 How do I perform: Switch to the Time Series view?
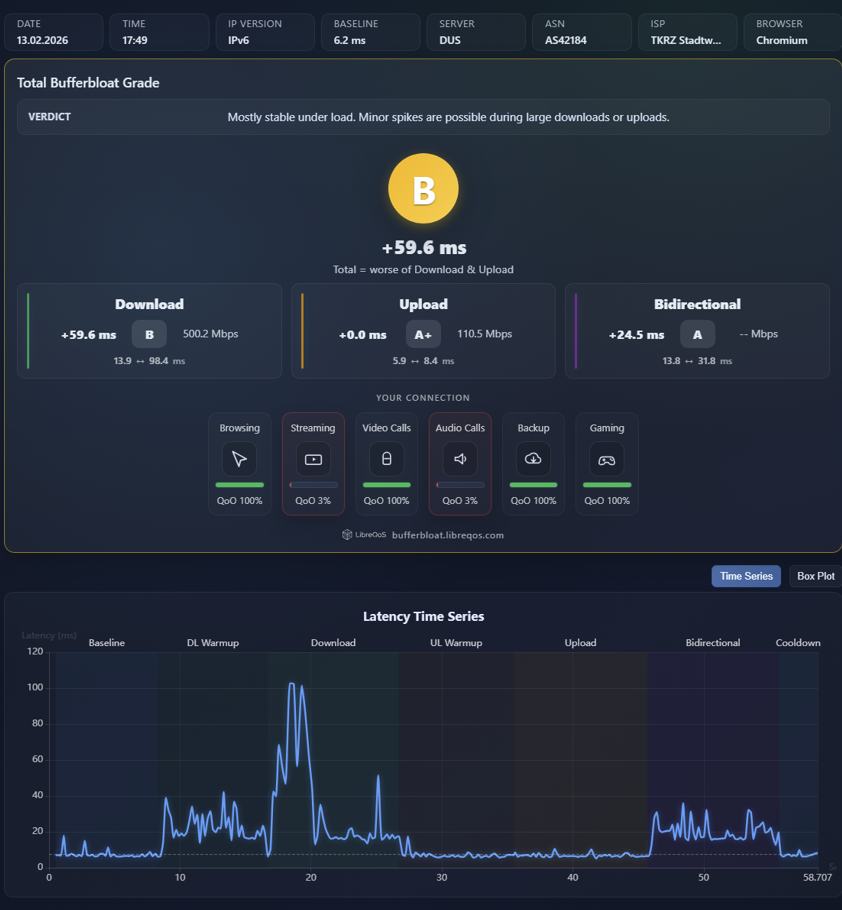tap(746, 576)
